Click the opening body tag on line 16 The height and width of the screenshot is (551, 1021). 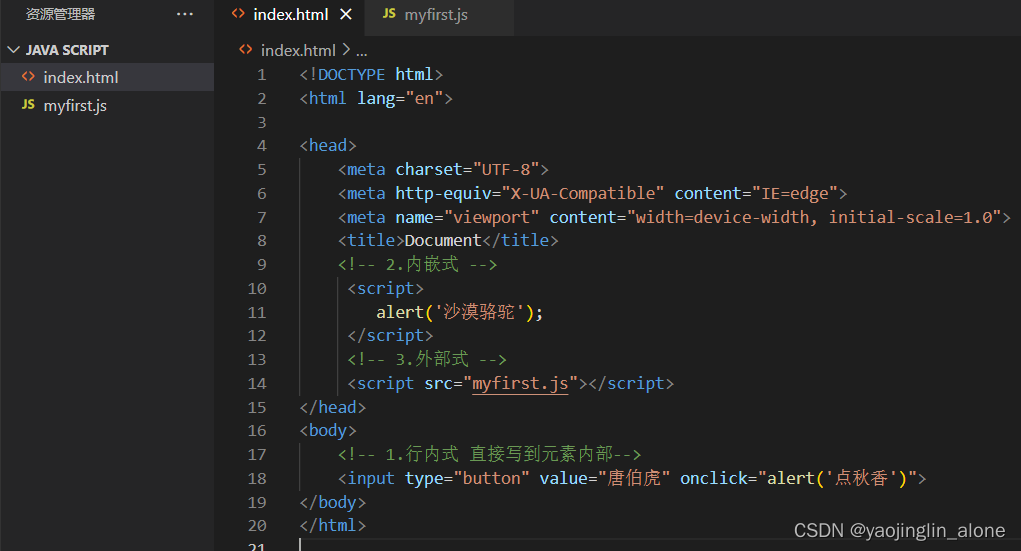(328, 431)
